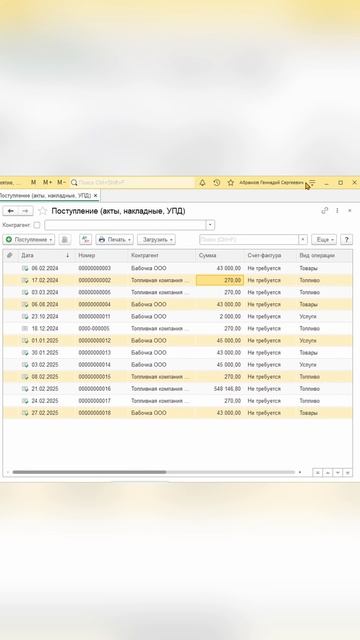Enable the Контрагент filter checkbox
The image size is (360, 640).
(x=37, y=225)
